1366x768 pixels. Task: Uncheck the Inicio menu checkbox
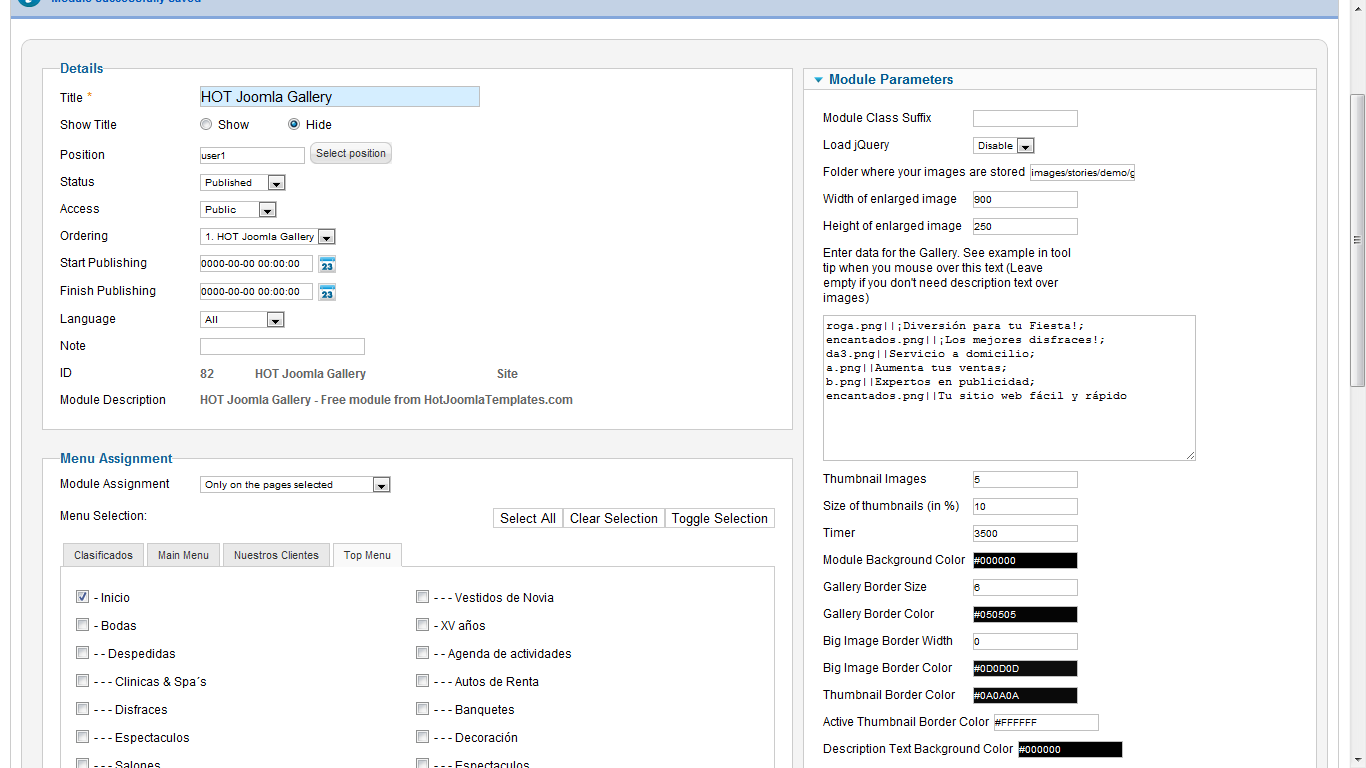(82, 597)
